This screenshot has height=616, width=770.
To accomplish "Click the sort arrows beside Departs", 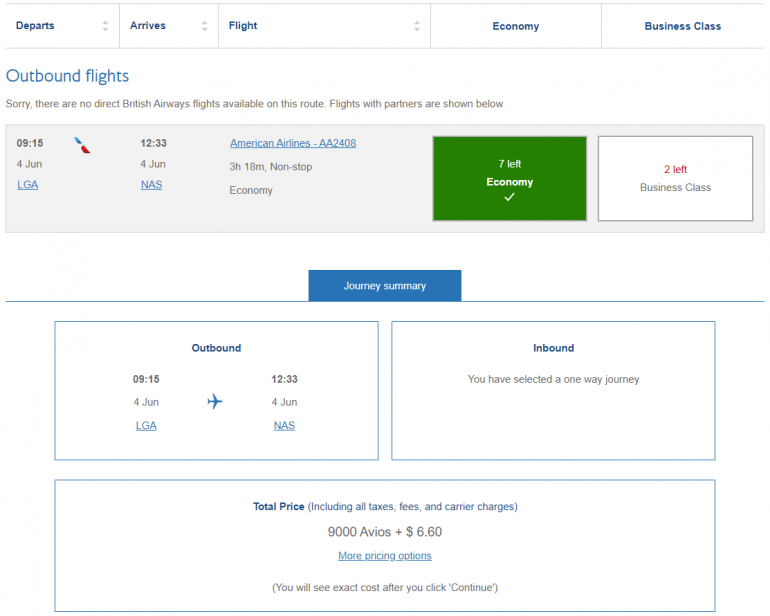I will tap(105, 26).
